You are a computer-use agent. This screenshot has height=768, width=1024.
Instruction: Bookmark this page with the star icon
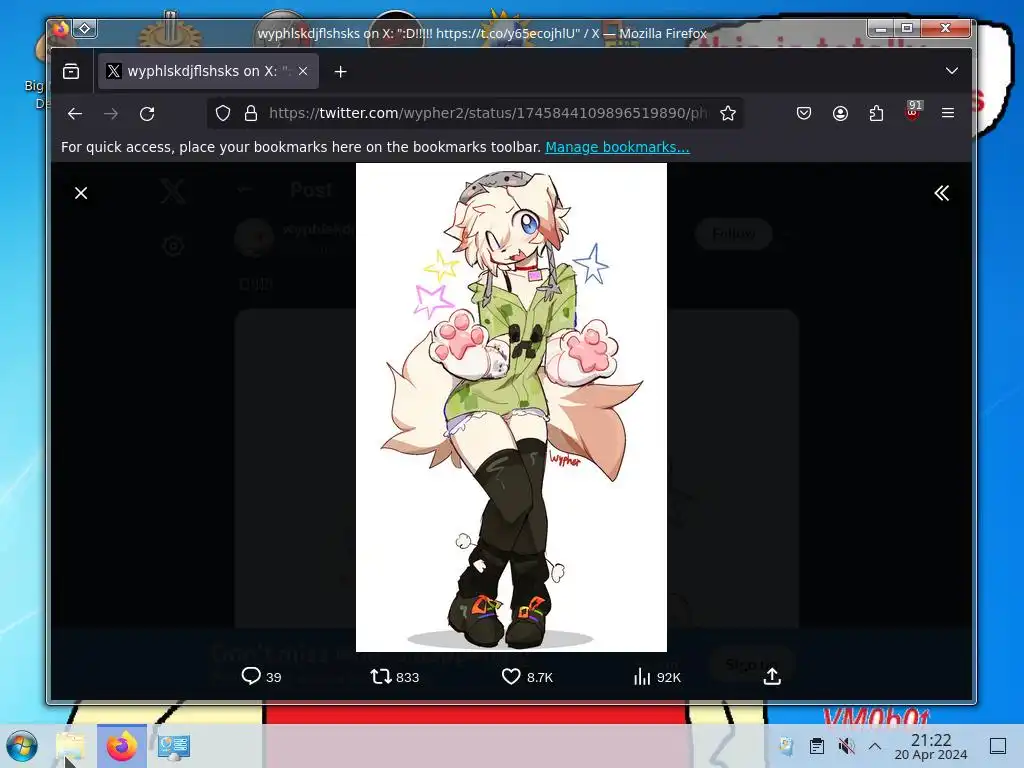pyautogui.click(x=728, y=113)
